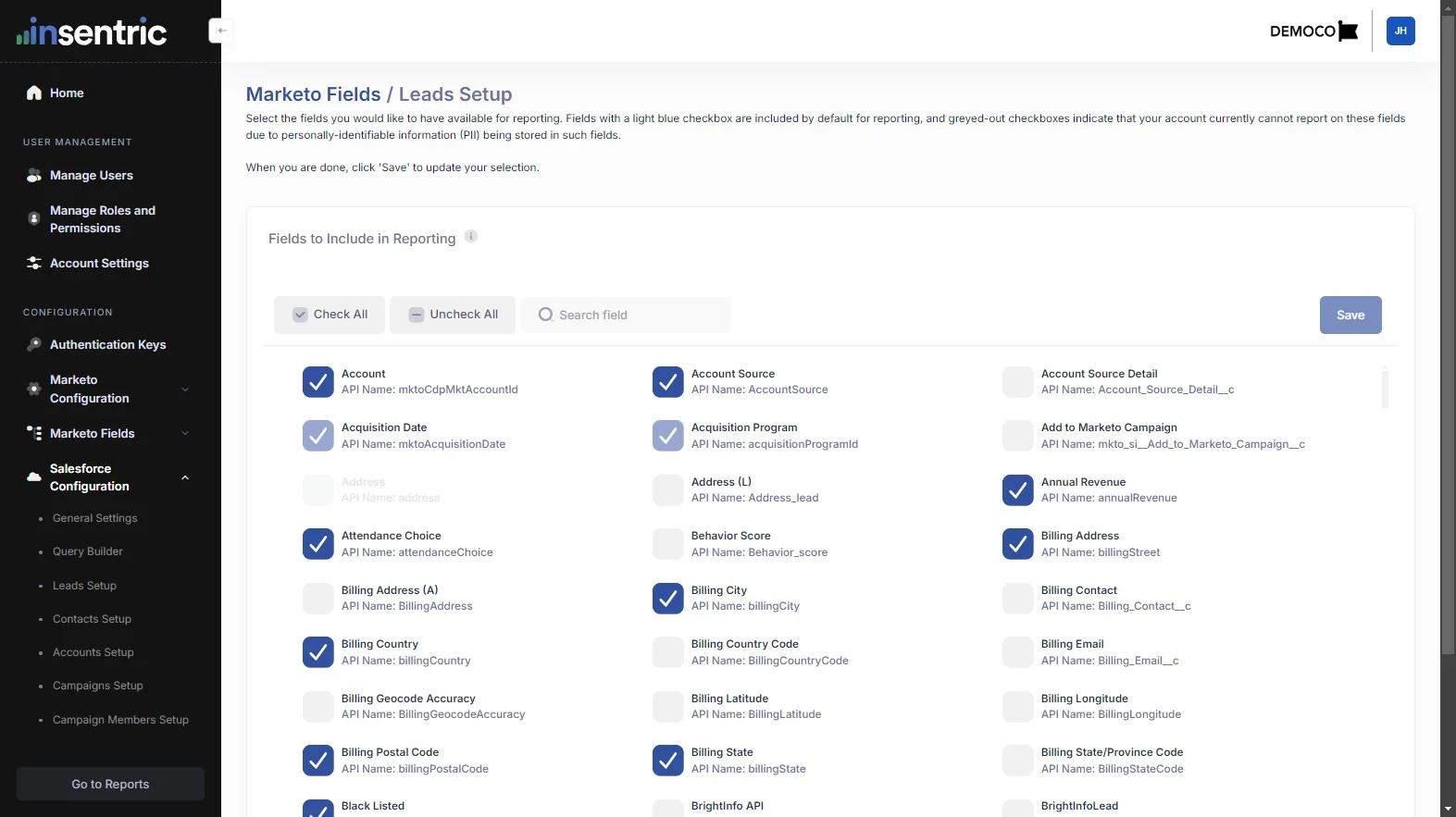Click the Insentric logo
This screenshot has height=817, width=1456.
tap(92, 31)
